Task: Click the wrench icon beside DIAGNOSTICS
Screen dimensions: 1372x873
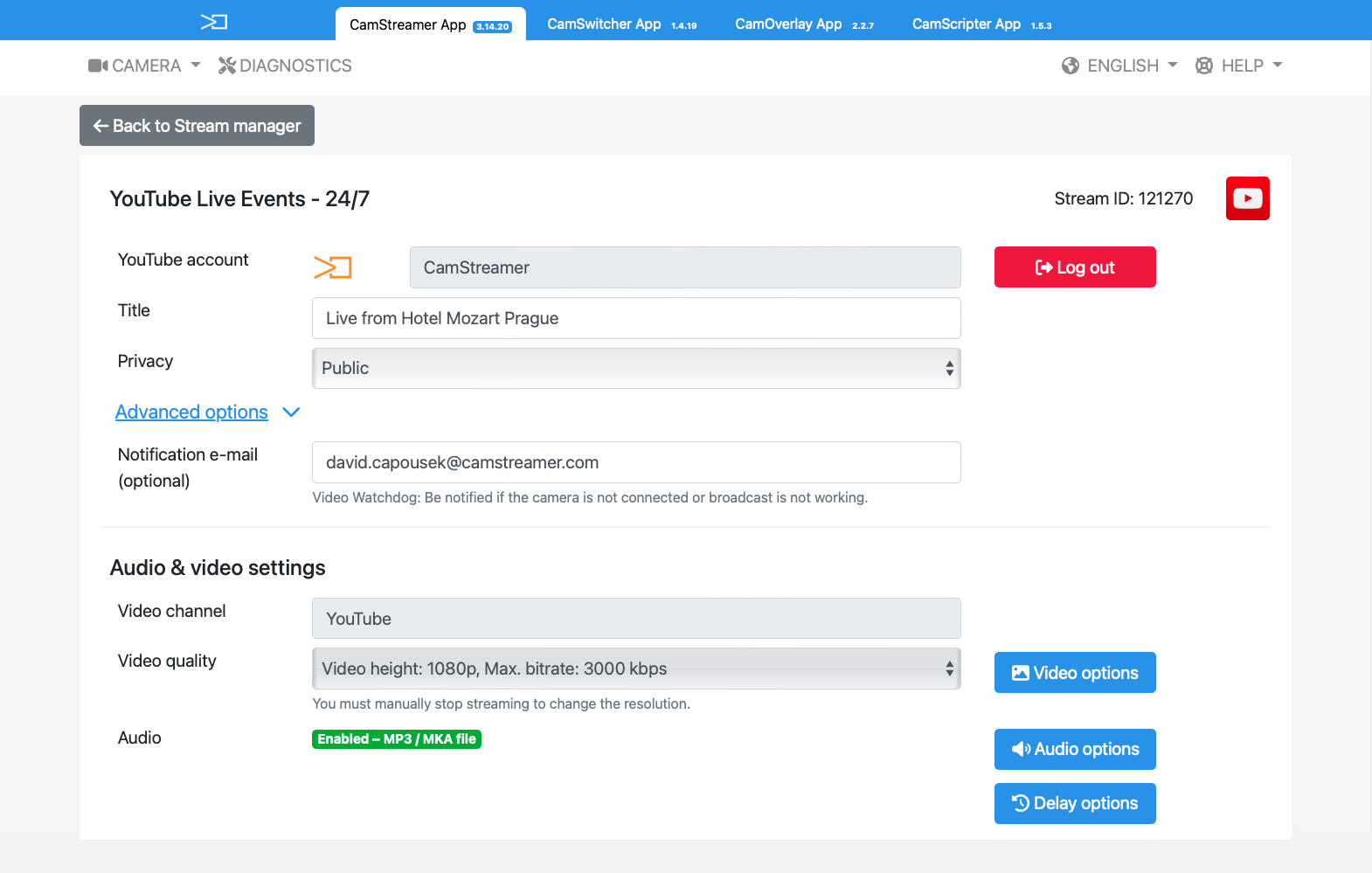Action: point(227,66)
